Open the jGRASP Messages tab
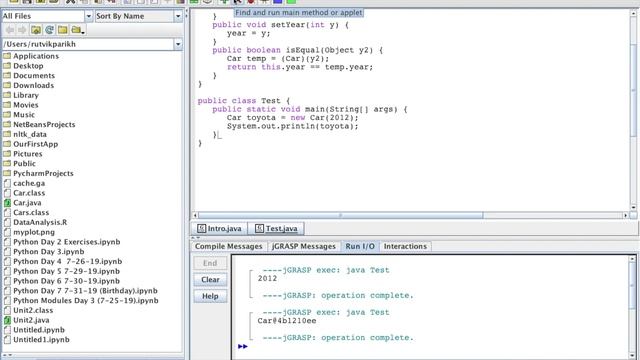640x360 pixels. (304, 247)
